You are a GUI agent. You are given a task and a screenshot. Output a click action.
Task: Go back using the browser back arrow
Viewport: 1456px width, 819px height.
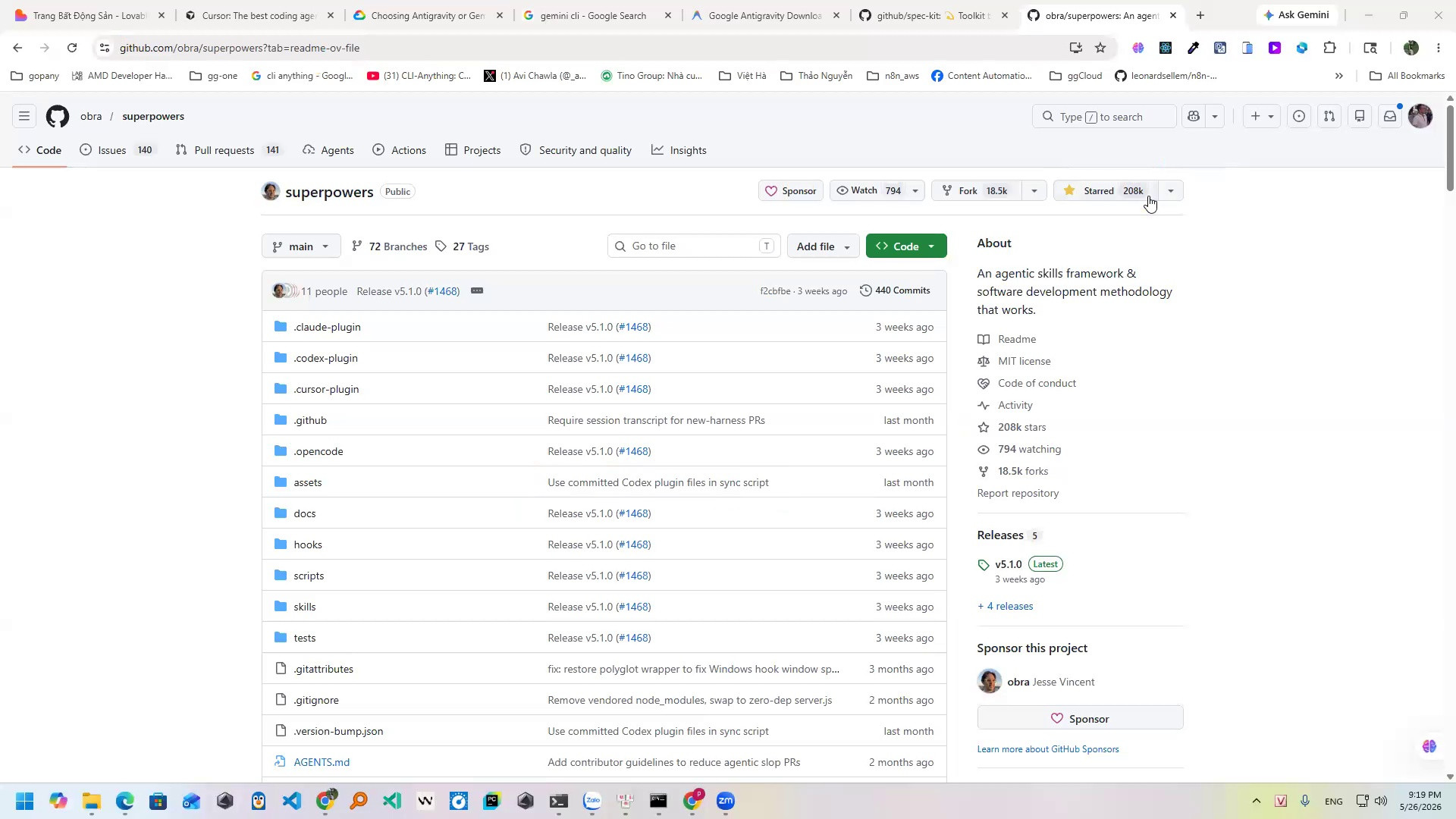(x=17, y=48)
